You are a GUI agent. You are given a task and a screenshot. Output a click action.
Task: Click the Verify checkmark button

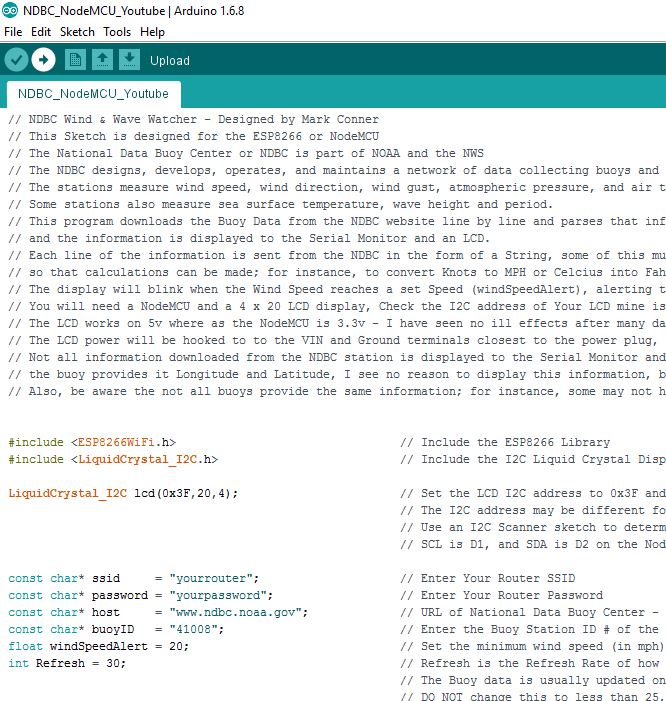[x=17, y=60]
